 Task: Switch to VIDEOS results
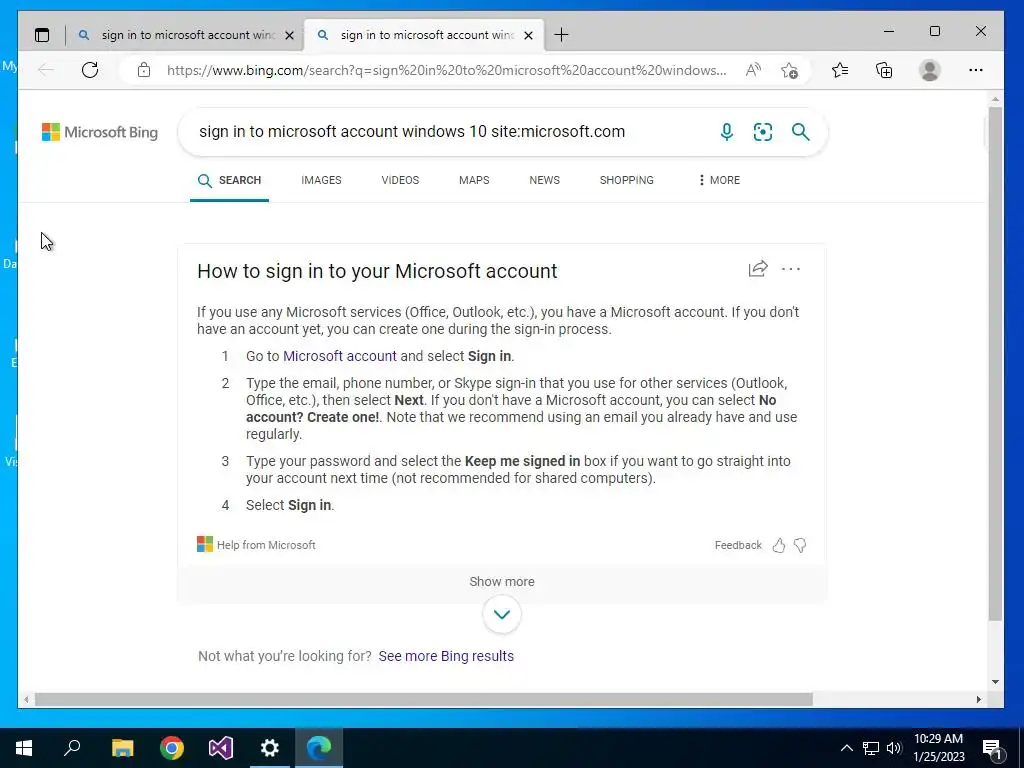(x=400, y=180)
